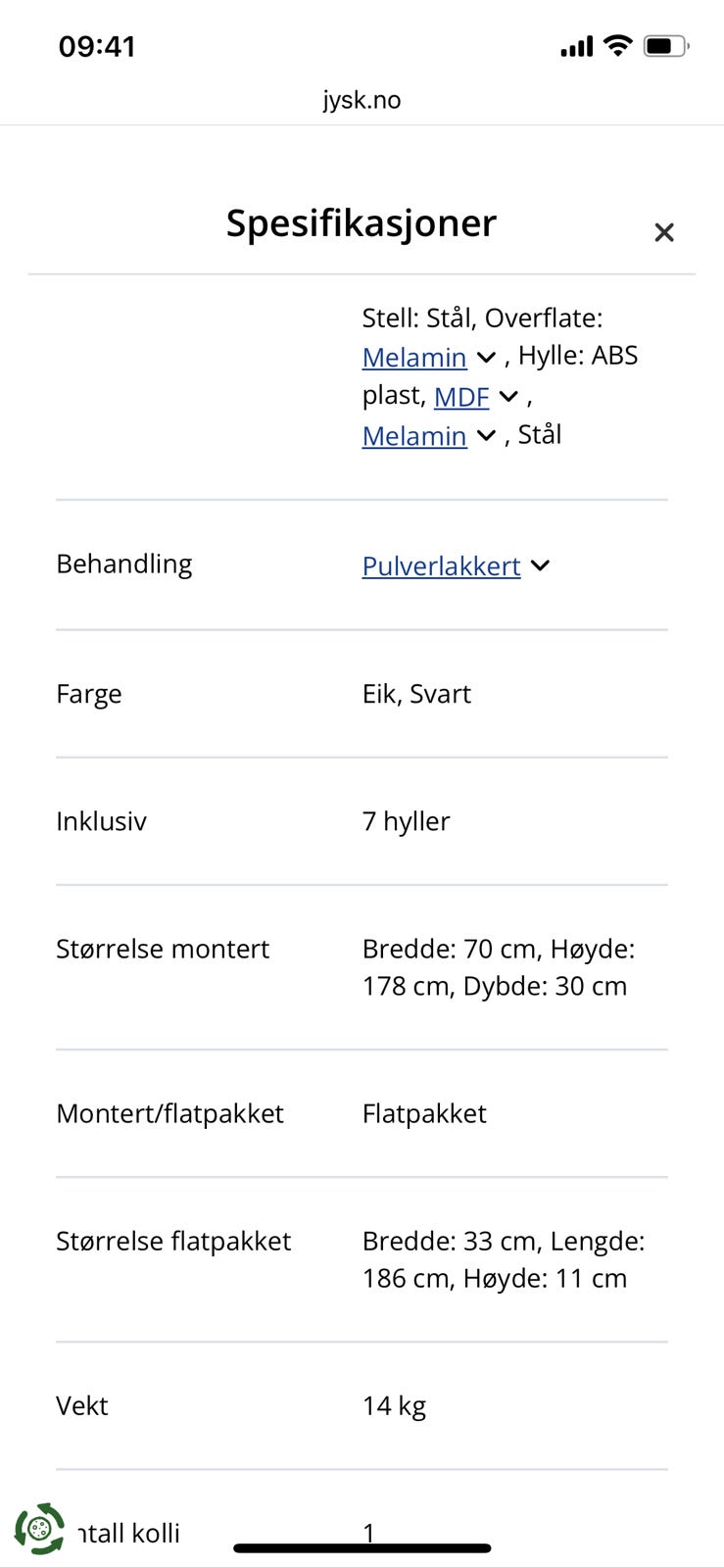This screenshot has height=1568, width=724.
Task: Click the Spesifikasjoner heading
Action: click(x=361, y=223)
